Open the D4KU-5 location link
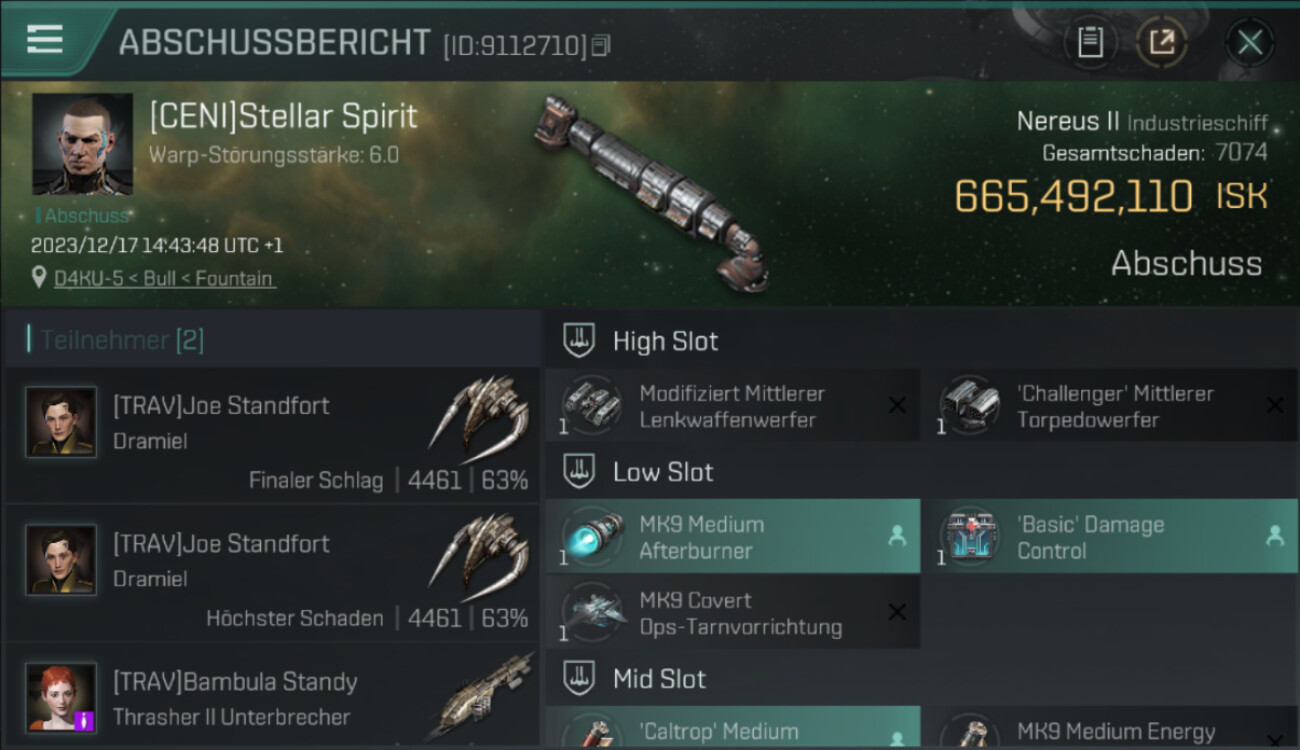This screenshot has height=750, width=1300. click(164, 278)
